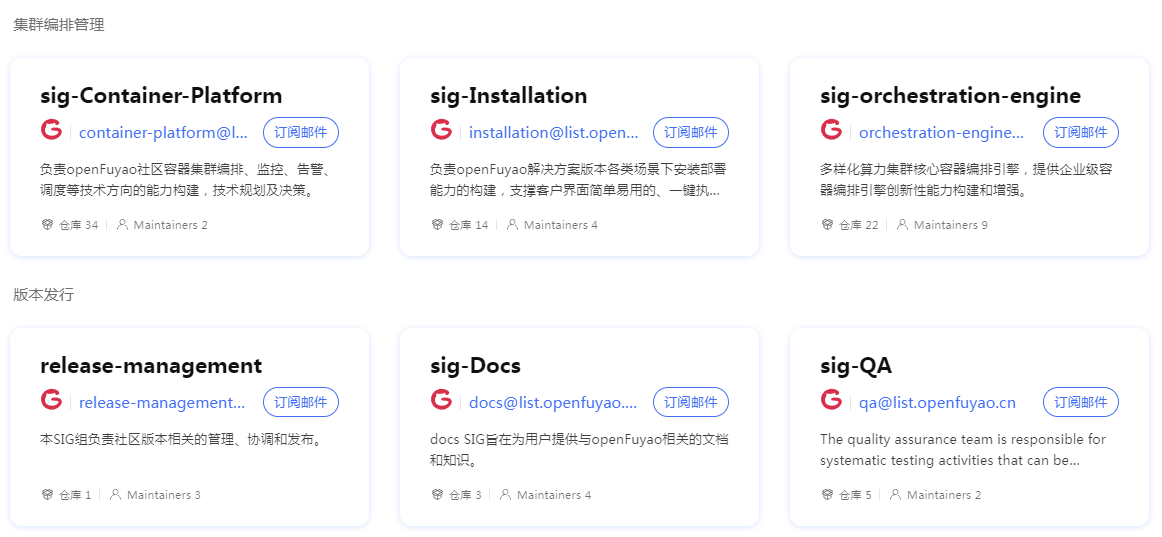Click 订阅邮件 on release-management card
Viewport: 1162px width, 537px height.
(x=301, y=402)
